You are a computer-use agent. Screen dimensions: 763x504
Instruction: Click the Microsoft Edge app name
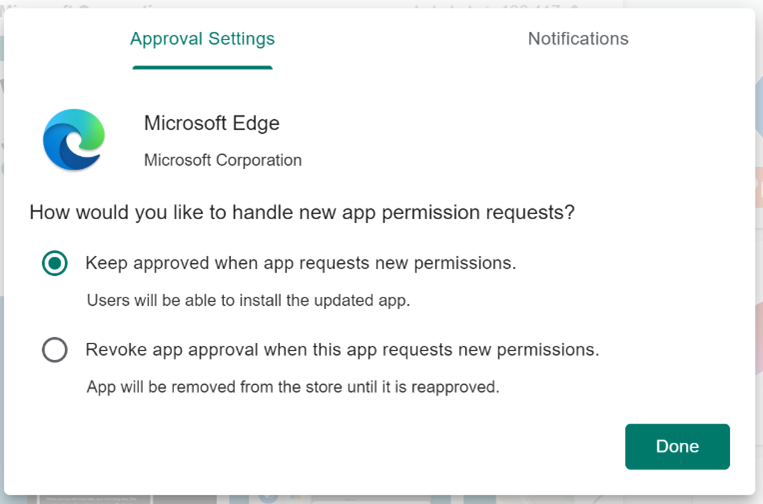click(212, 123)
